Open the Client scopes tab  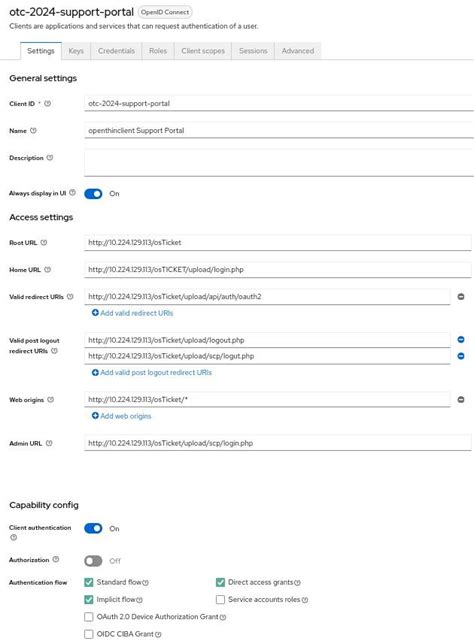coord(203,51)
